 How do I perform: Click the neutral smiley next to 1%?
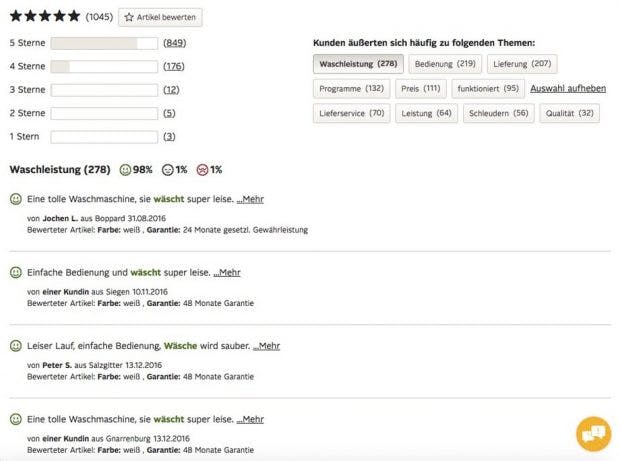[x=168, y=170]
